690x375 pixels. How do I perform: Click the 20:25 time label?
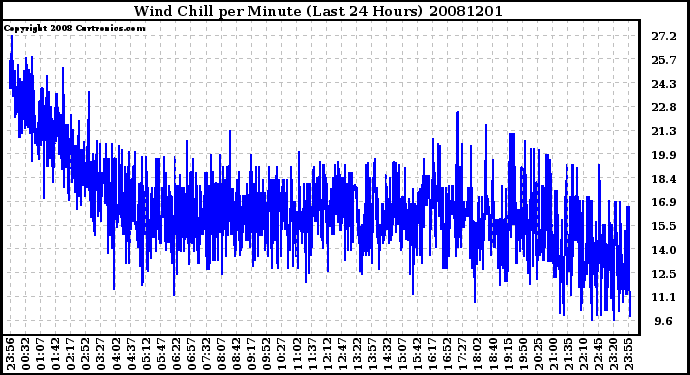tap(537, 354)
